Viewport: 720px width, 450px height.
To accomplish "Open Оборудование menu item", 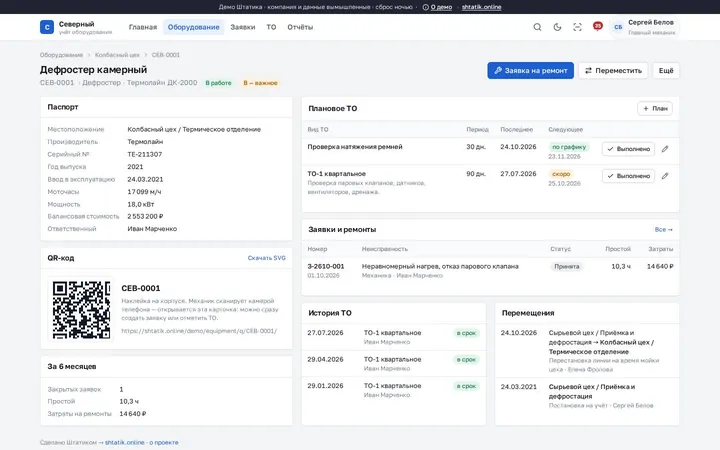I will click(x=193, y=27).
